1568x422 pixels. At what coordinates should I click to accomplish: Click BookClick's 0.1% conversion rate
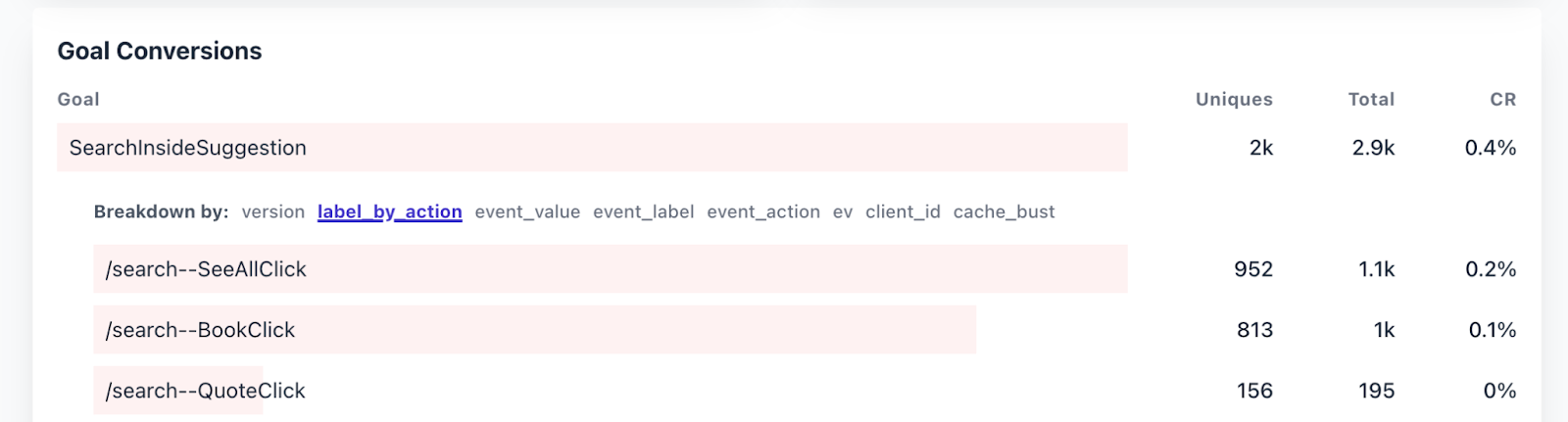pos(1492,330)
